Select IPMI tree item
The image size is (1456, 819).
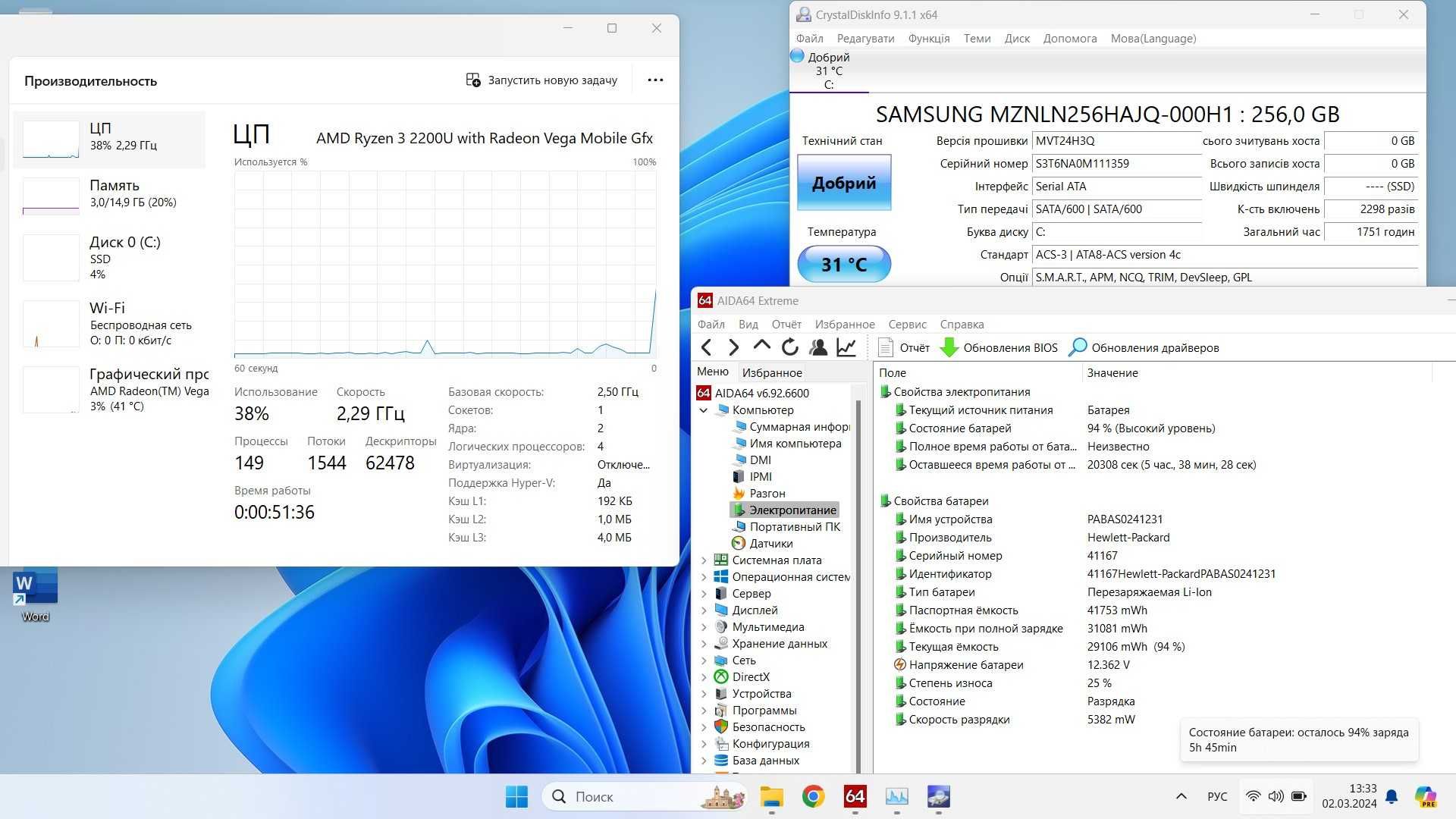coord(752,477)
